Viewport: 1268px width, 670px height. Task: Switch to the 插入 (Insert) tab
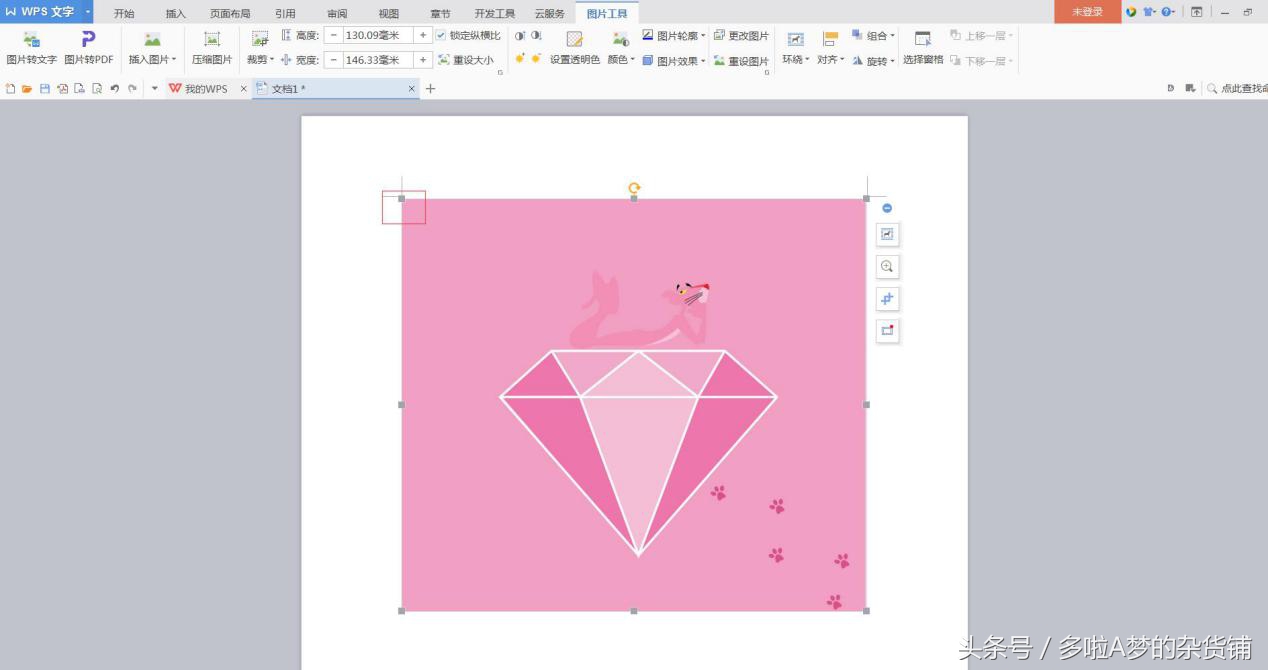tap(176, 13)
